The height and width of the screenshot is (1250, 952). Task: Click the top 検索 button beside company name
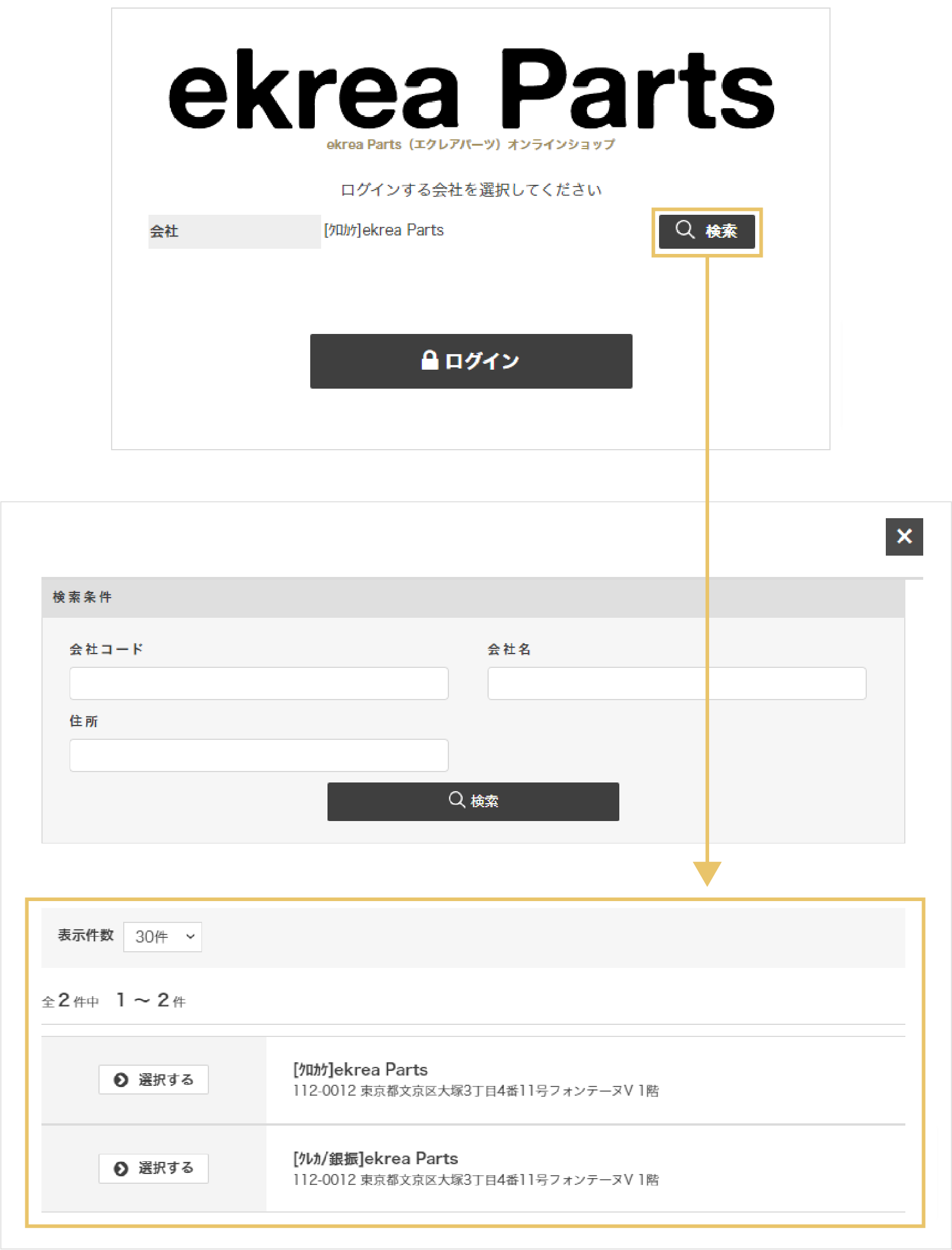pyautogui.click(x=707, y=231)
